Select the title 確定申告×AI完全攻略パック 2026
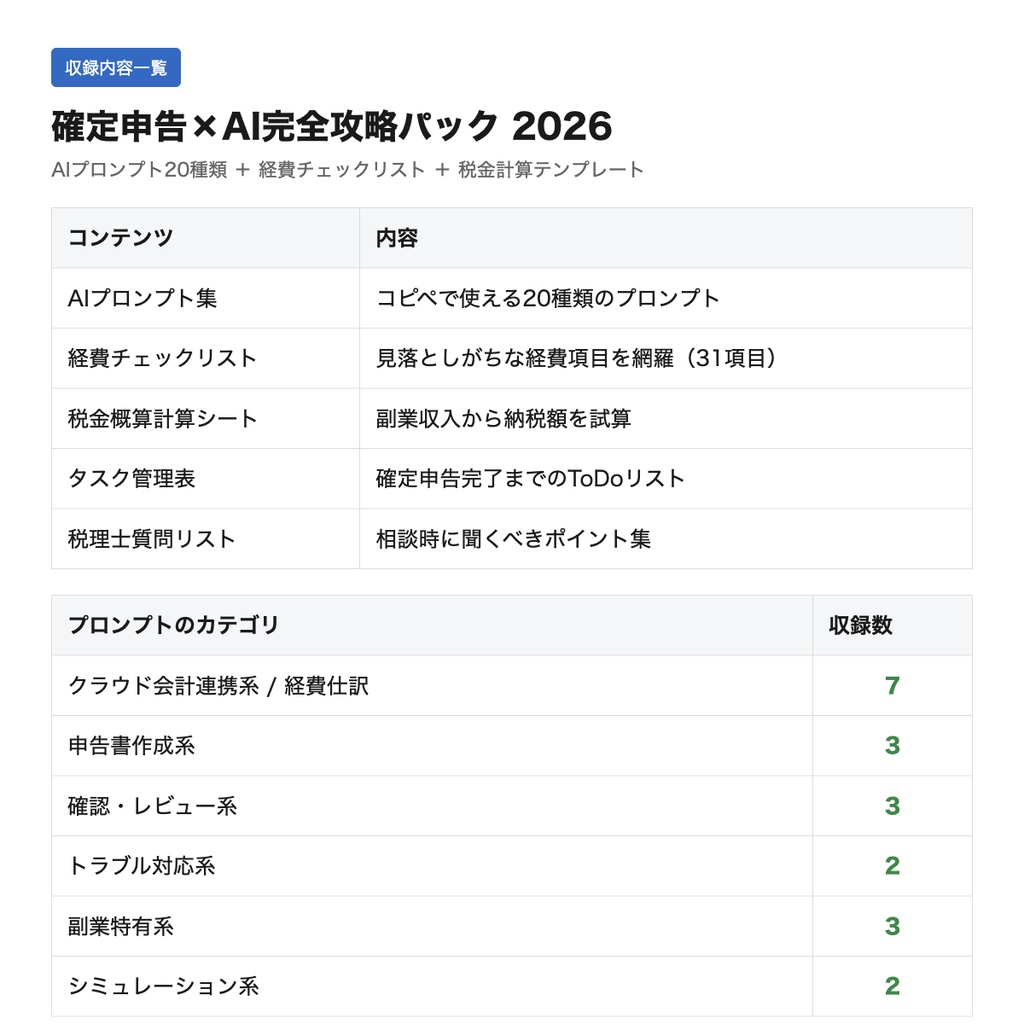1024x1024 pixels. coord(332,126)
